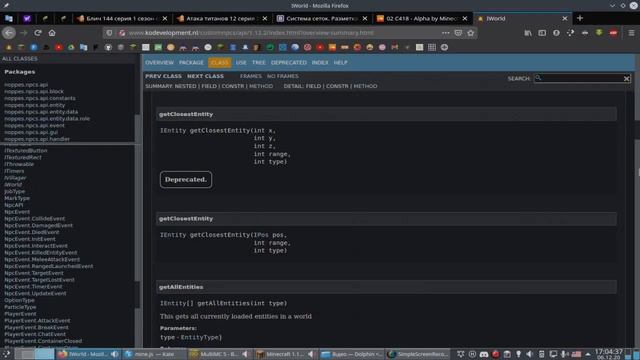Open ALL CLASSES link in sidebar
The image size is (640, 360).
click(20, 59)
